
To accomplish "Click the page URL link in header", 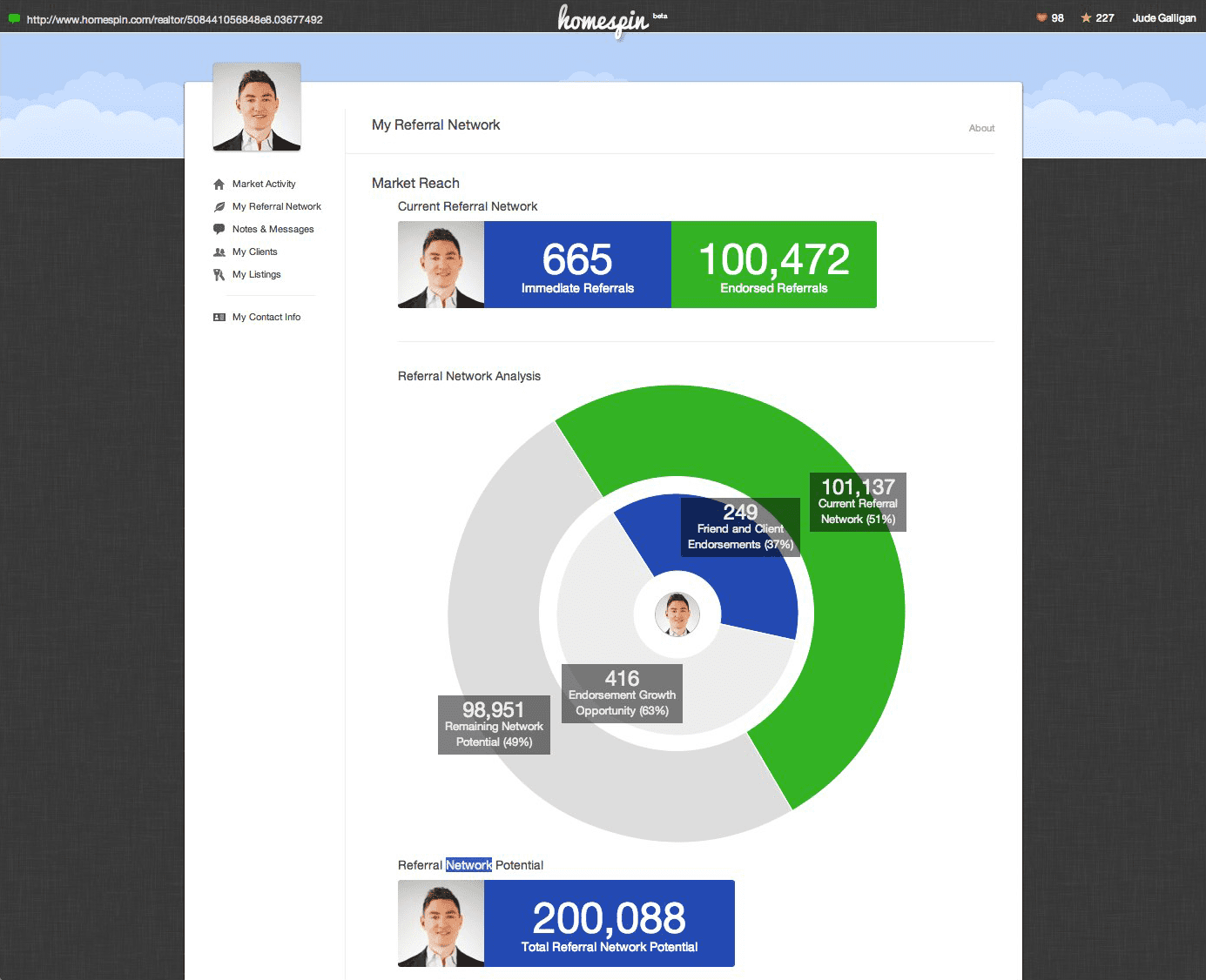I will point(174,19).
